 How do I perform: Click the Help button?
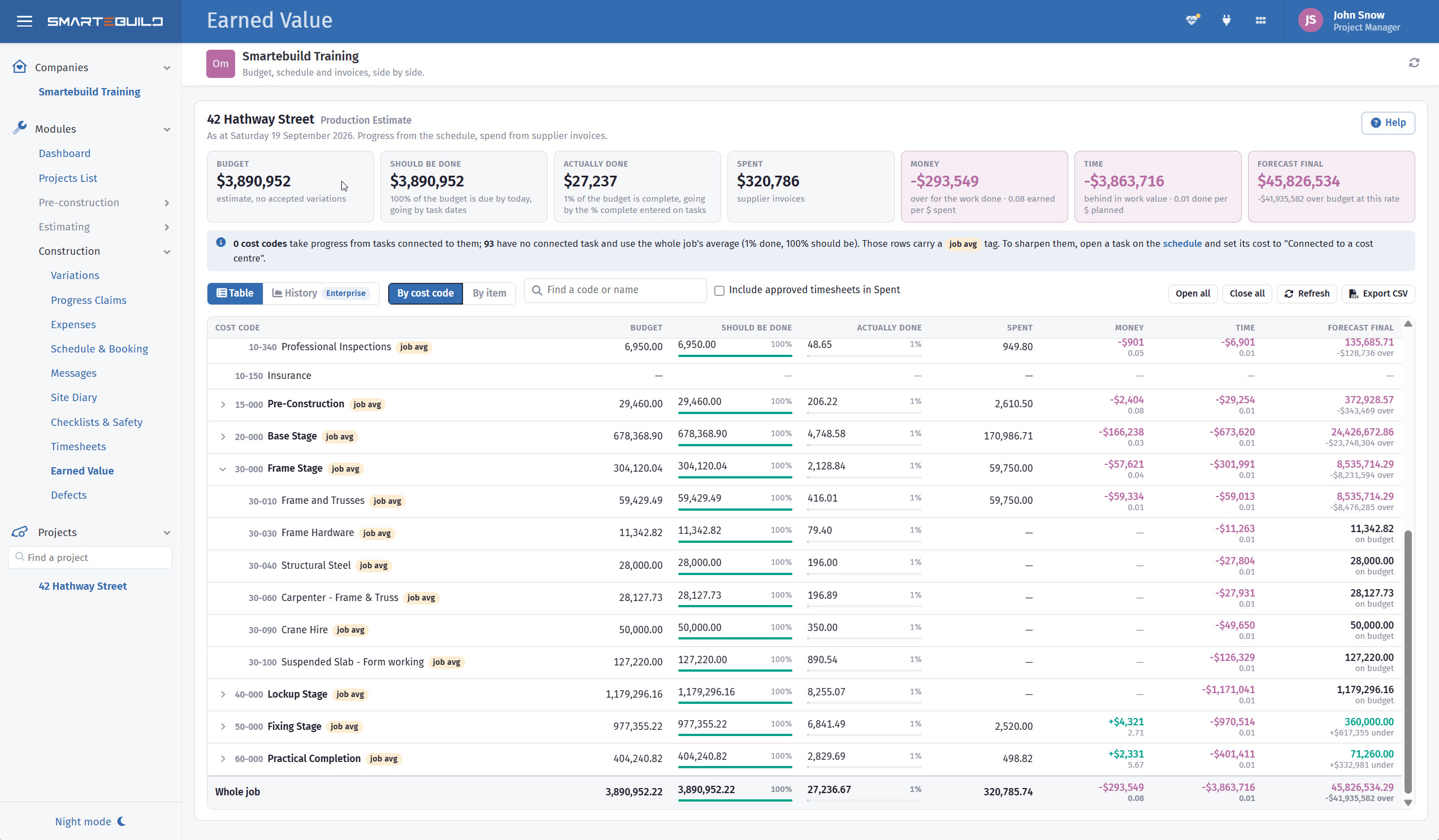1388,123
